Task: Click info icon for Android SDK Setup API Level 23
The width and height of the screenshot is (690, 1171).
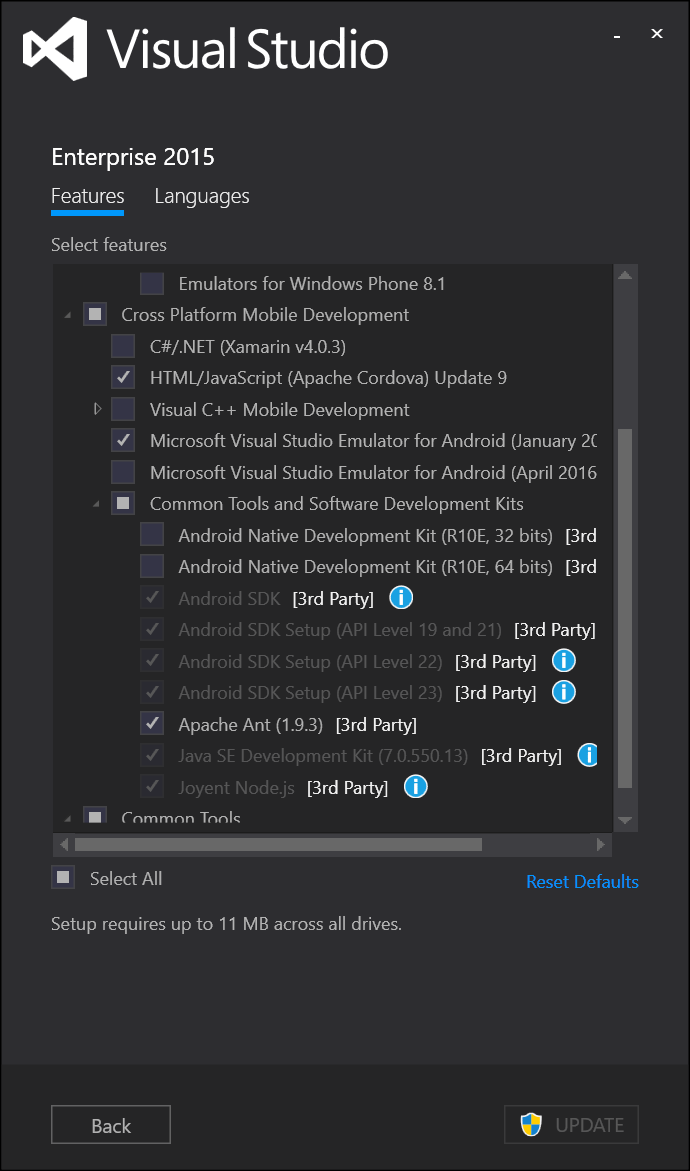Action: click(x=564, y=692)
